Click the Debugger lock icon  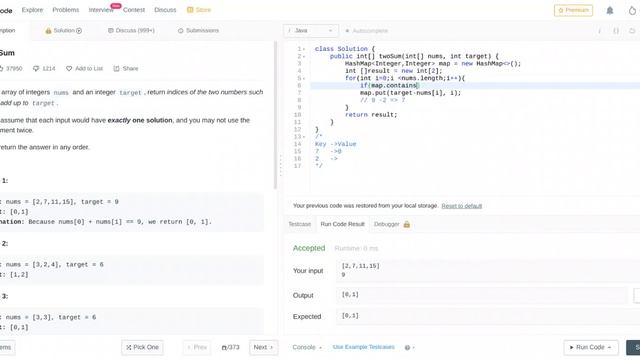coord(407,224)
